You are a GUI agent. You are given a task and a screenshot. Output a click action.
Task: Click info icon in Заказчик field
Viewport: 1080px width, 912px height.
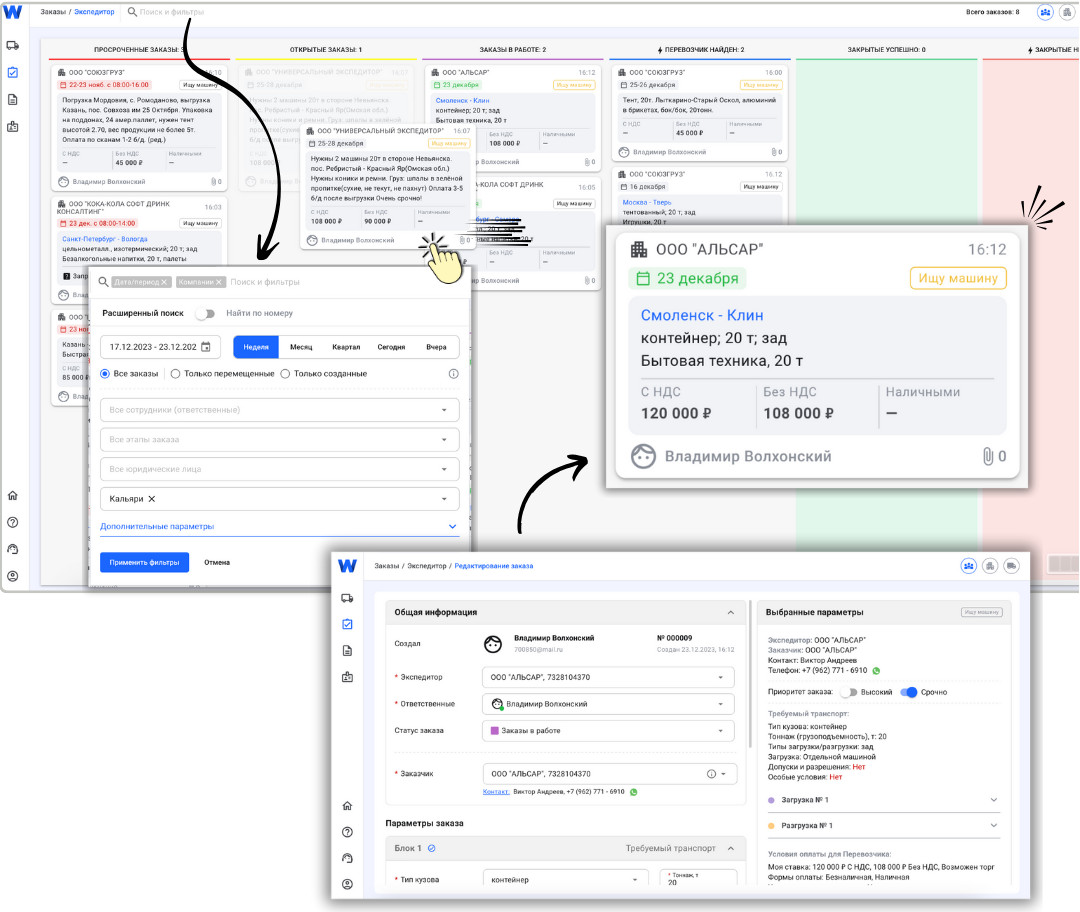tap(711, 774)
